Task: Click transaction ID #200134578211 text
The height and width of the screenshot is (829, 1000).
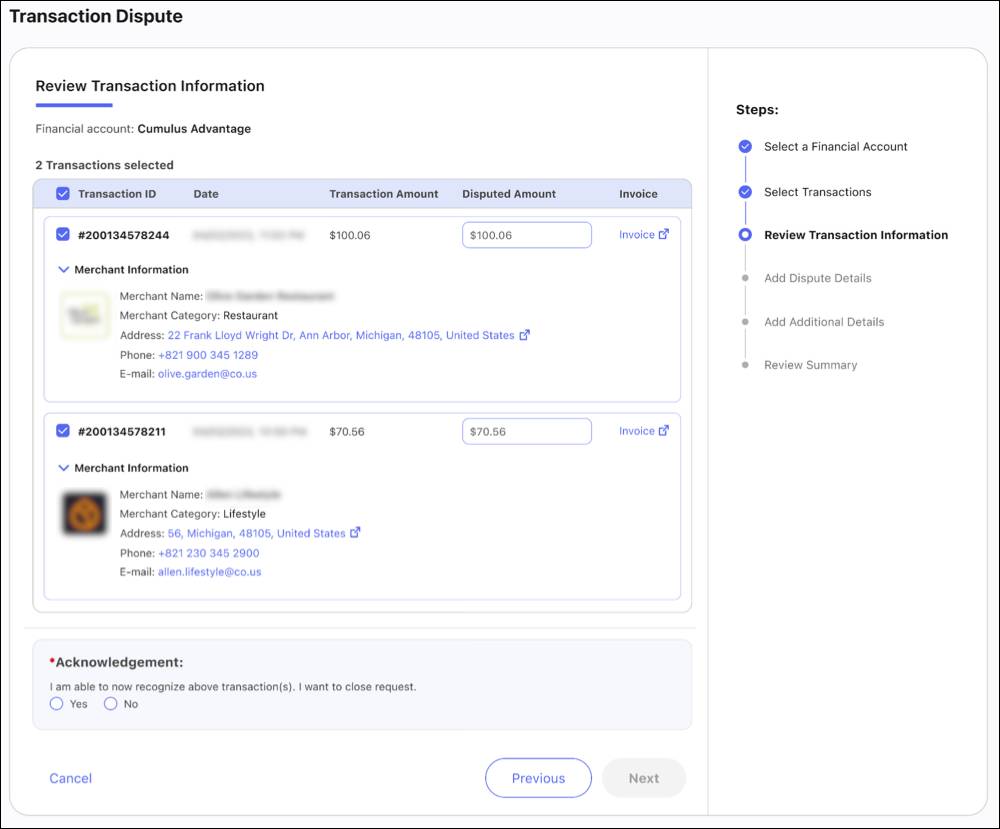Action: pos(122,432)
